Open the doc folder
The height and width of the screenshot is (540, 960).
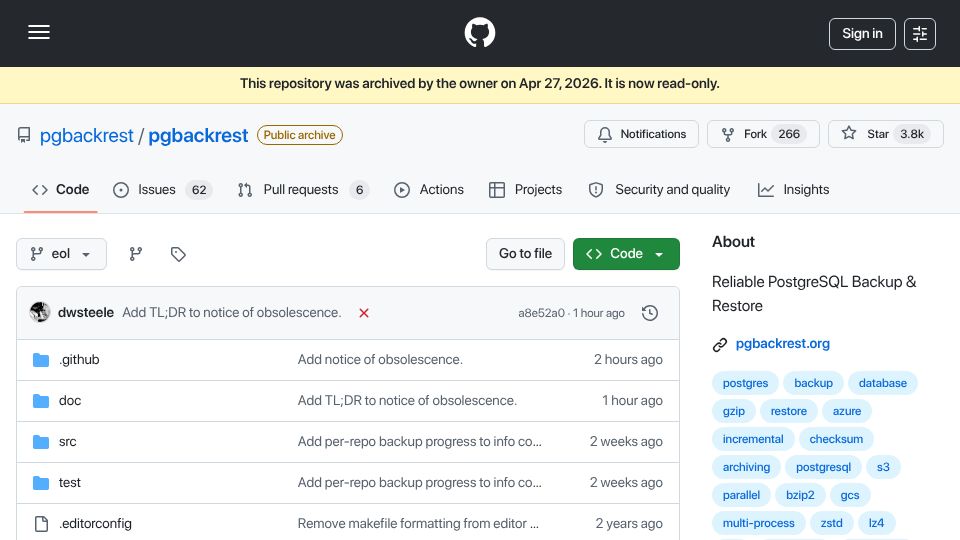pyautogui.click(x=70, y=400)
